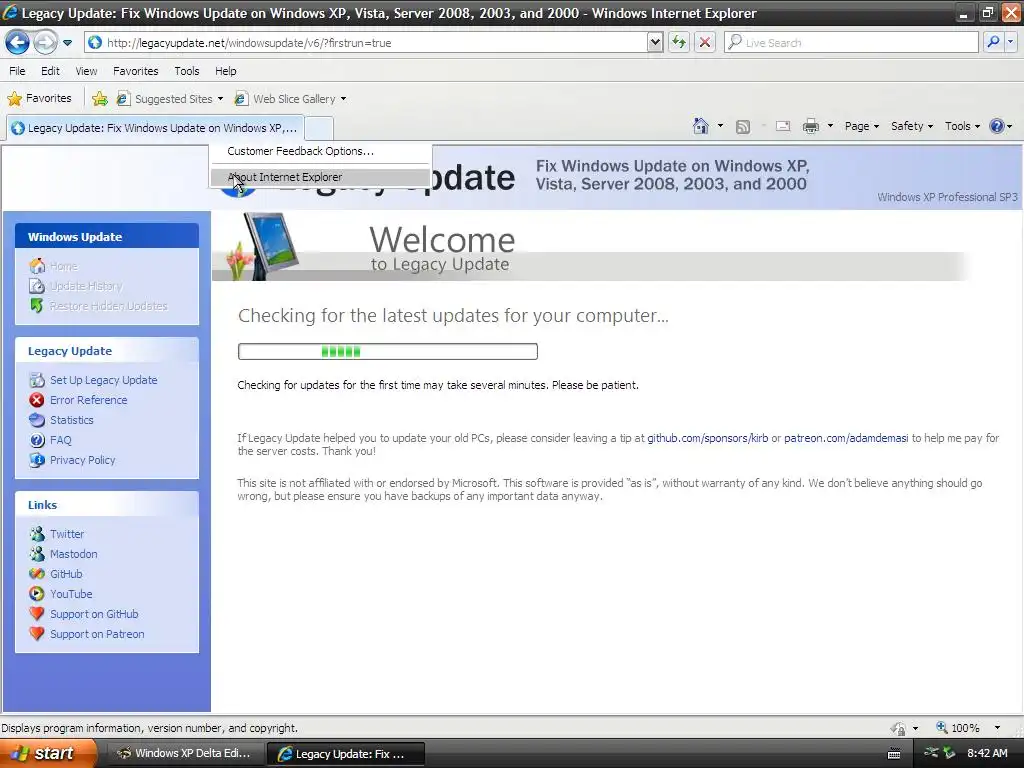
Task: Choose About Internet Explorer menu entry
Action: (x=320, y=177)
